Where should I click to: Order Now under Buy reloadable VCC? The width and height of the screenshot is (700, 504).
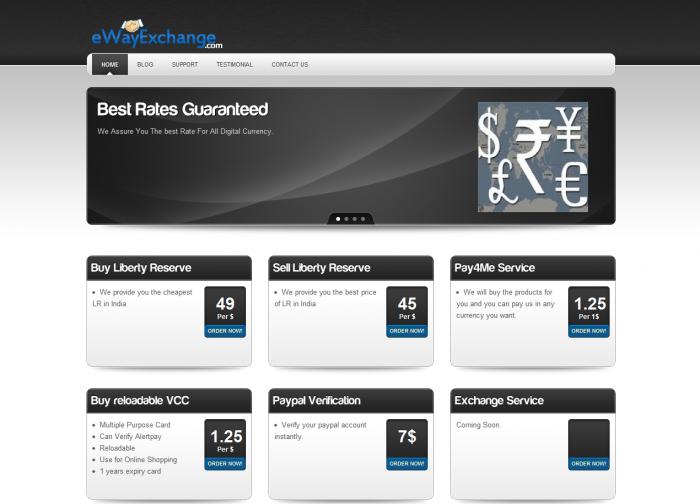(225, 464)
